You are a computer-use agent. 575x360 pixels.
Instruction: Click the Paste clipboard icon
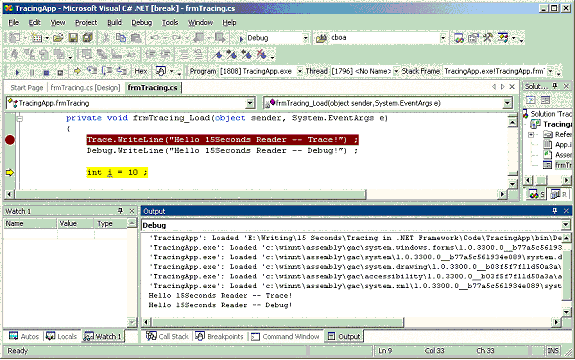coord(136,38)
